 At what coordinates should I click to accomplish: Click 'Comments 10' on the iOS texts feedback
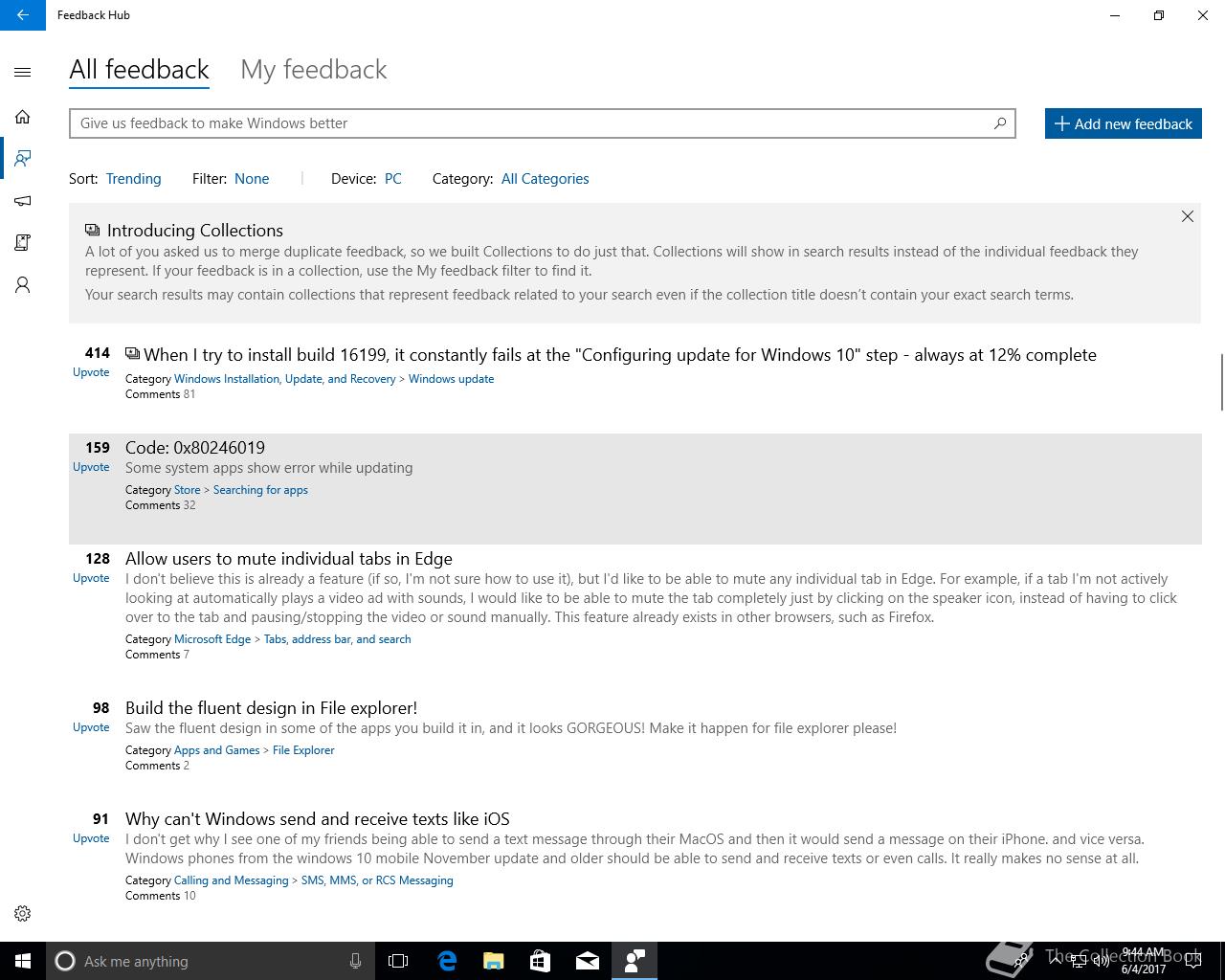160,896
